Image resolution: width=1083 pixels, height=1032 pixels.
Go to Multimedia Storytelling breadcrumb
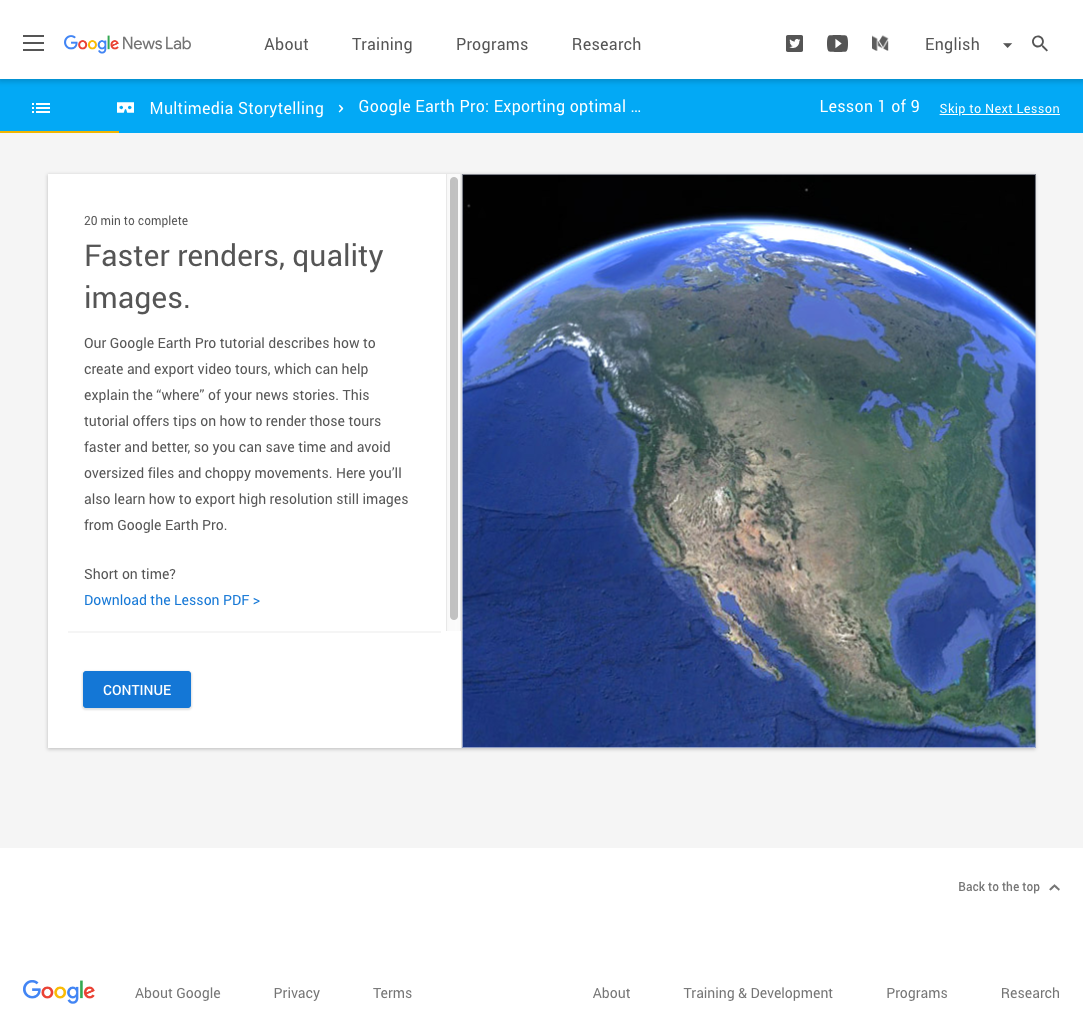click(236, 108)
